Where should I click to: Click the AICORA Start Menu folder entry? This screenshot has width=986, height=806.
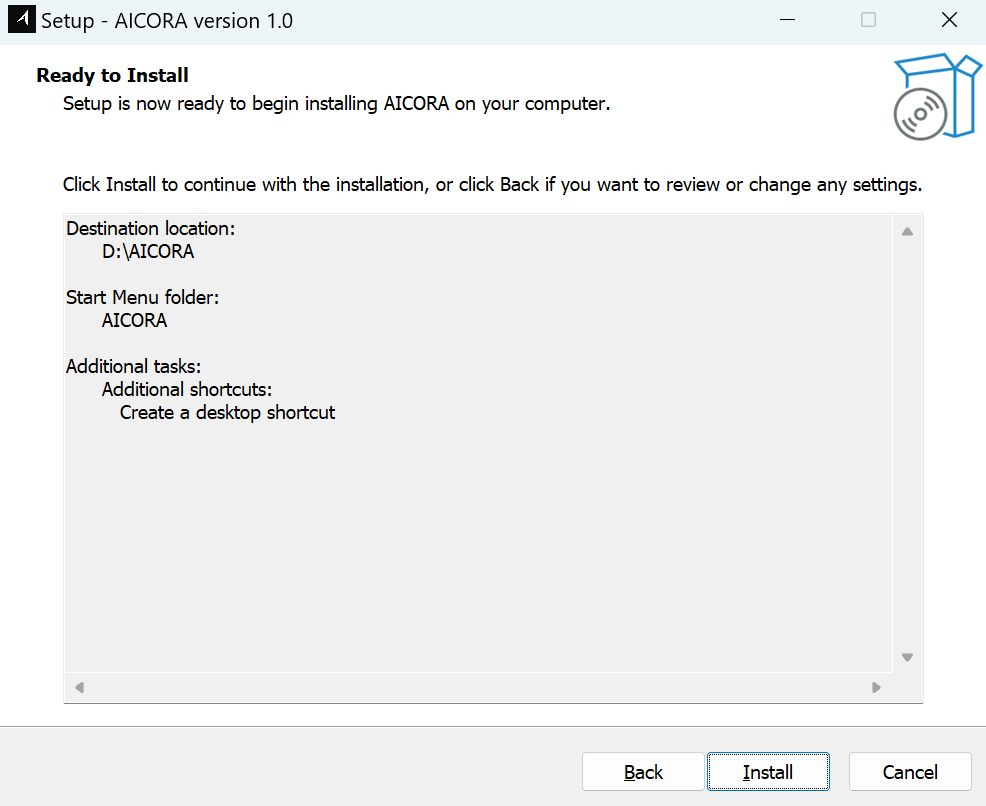(x=134, y=321)
